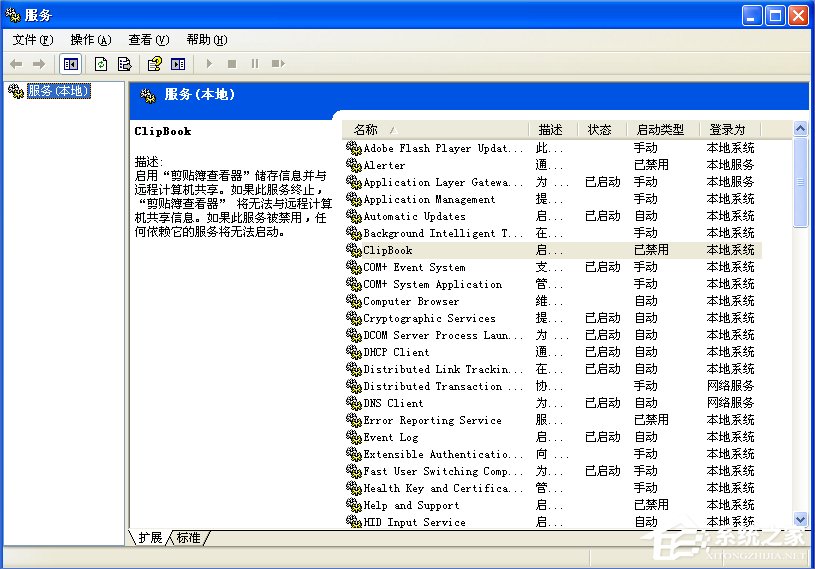The image size is (815, 569).
Task: Click ClipBook heading in description pane
Action: pyautogui.click(x=163, y=131)
